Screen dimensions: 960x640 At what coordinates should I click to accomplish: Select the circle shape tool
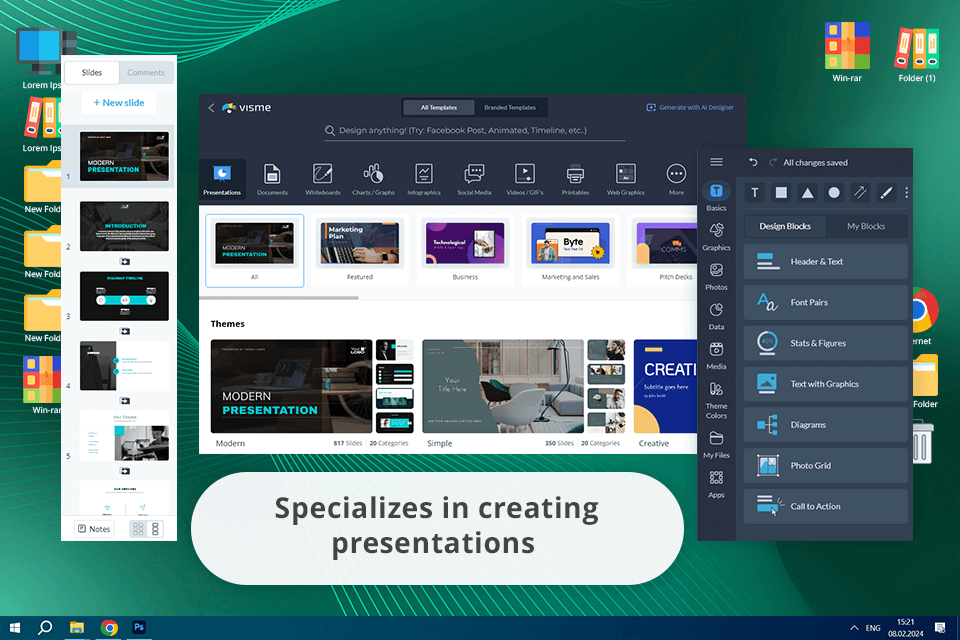click(x=833, y=193)
